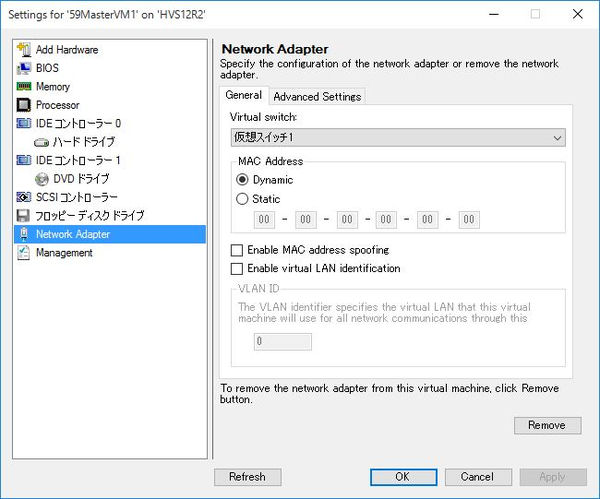The width and height of the screenshot is (600, 499).
Task: Select the フロッピー ディスク ドライブ icon
Action: point(25,216)
